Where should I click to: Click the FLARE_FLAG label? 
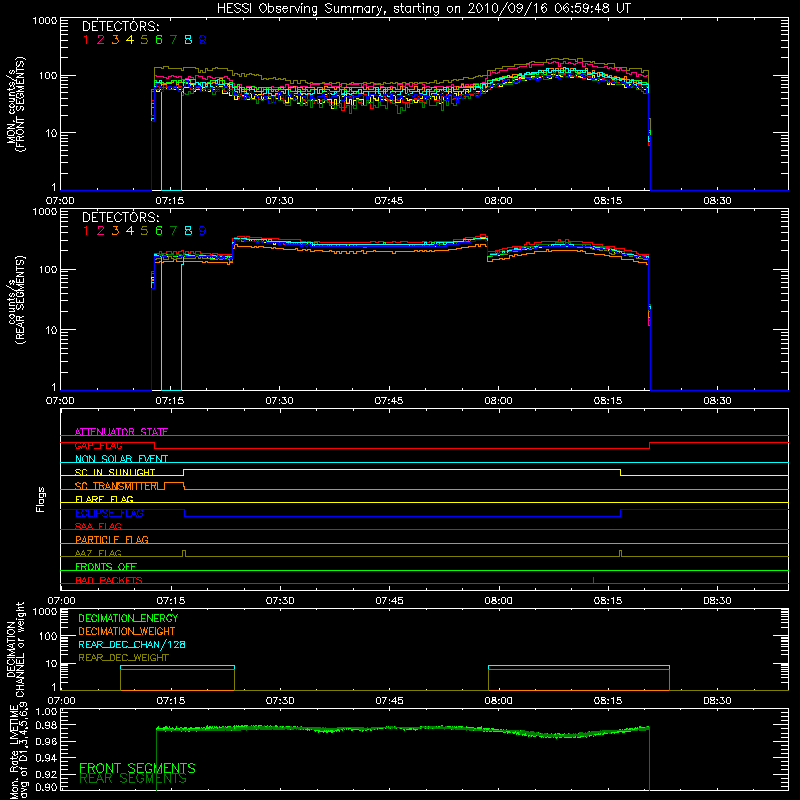(104, 499)
